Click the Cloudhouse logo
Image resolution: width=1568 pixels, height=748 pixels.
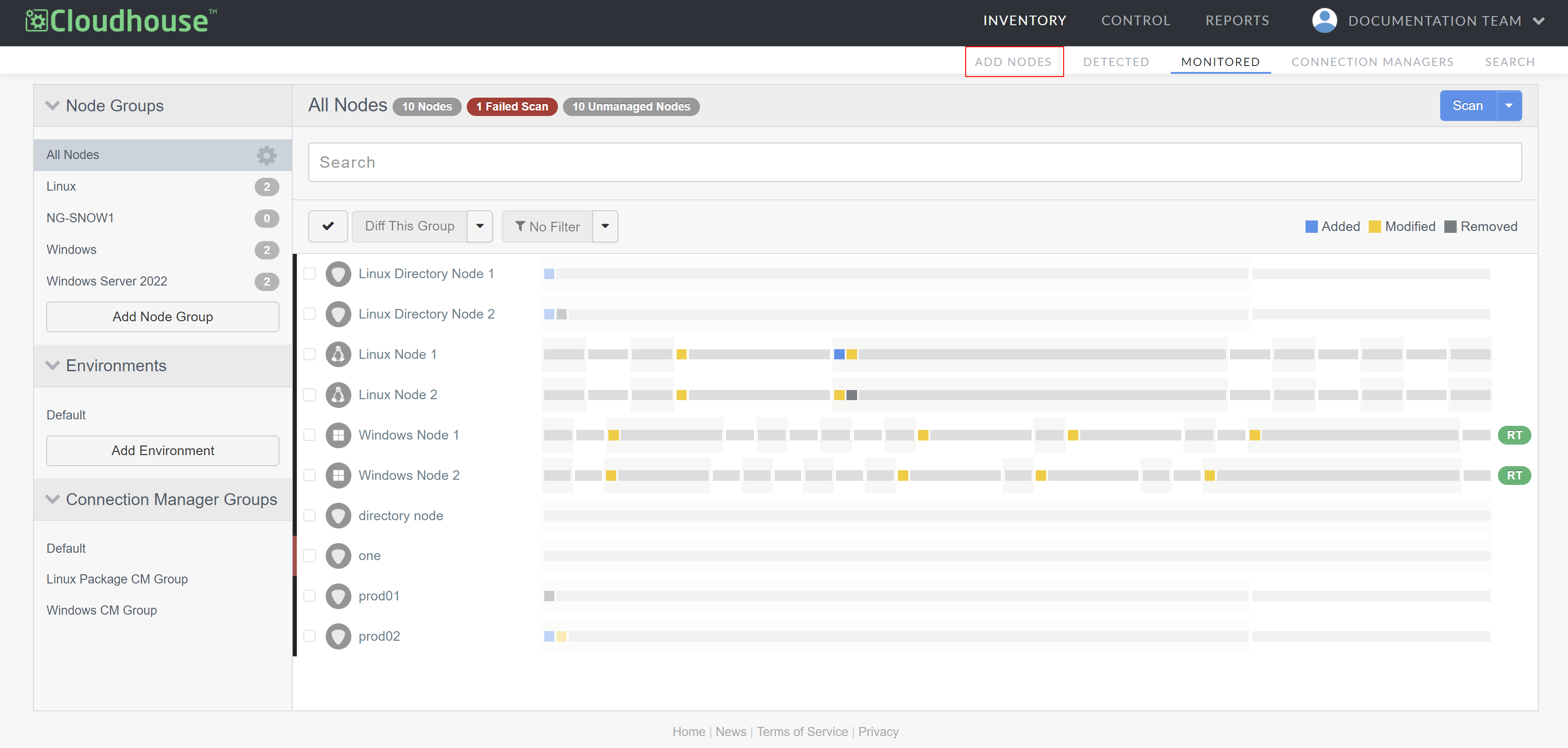click(x=121, y=22)
